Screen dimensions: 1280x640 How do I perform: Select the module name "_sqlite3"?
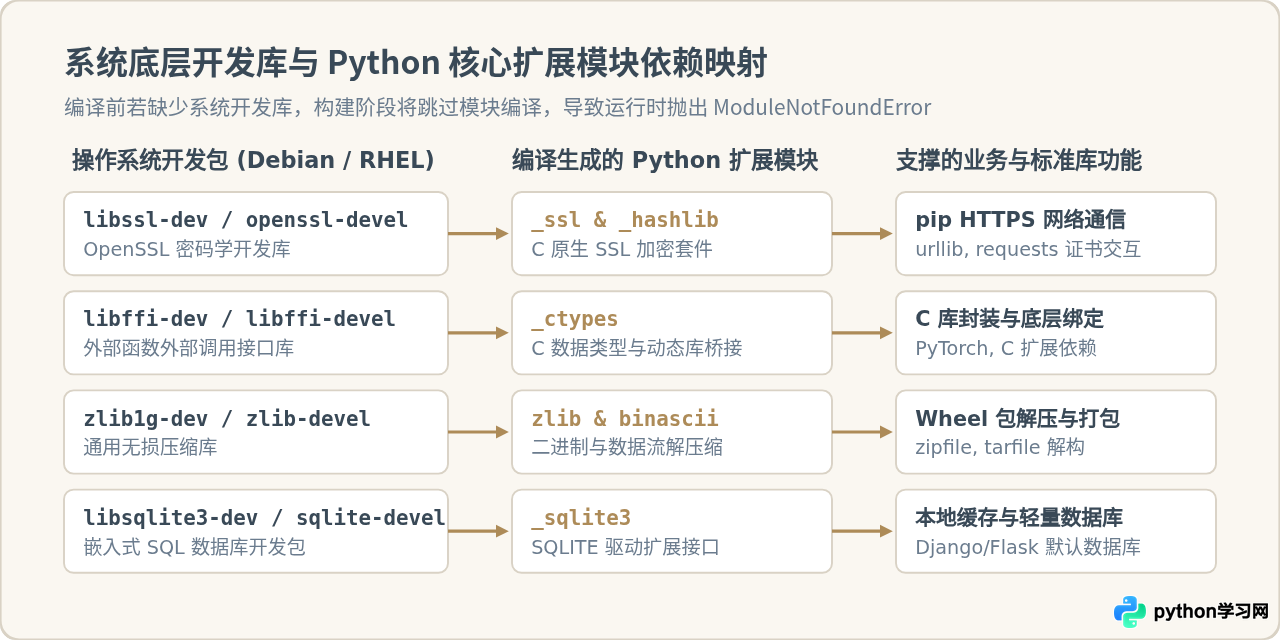tap(581, 518)
